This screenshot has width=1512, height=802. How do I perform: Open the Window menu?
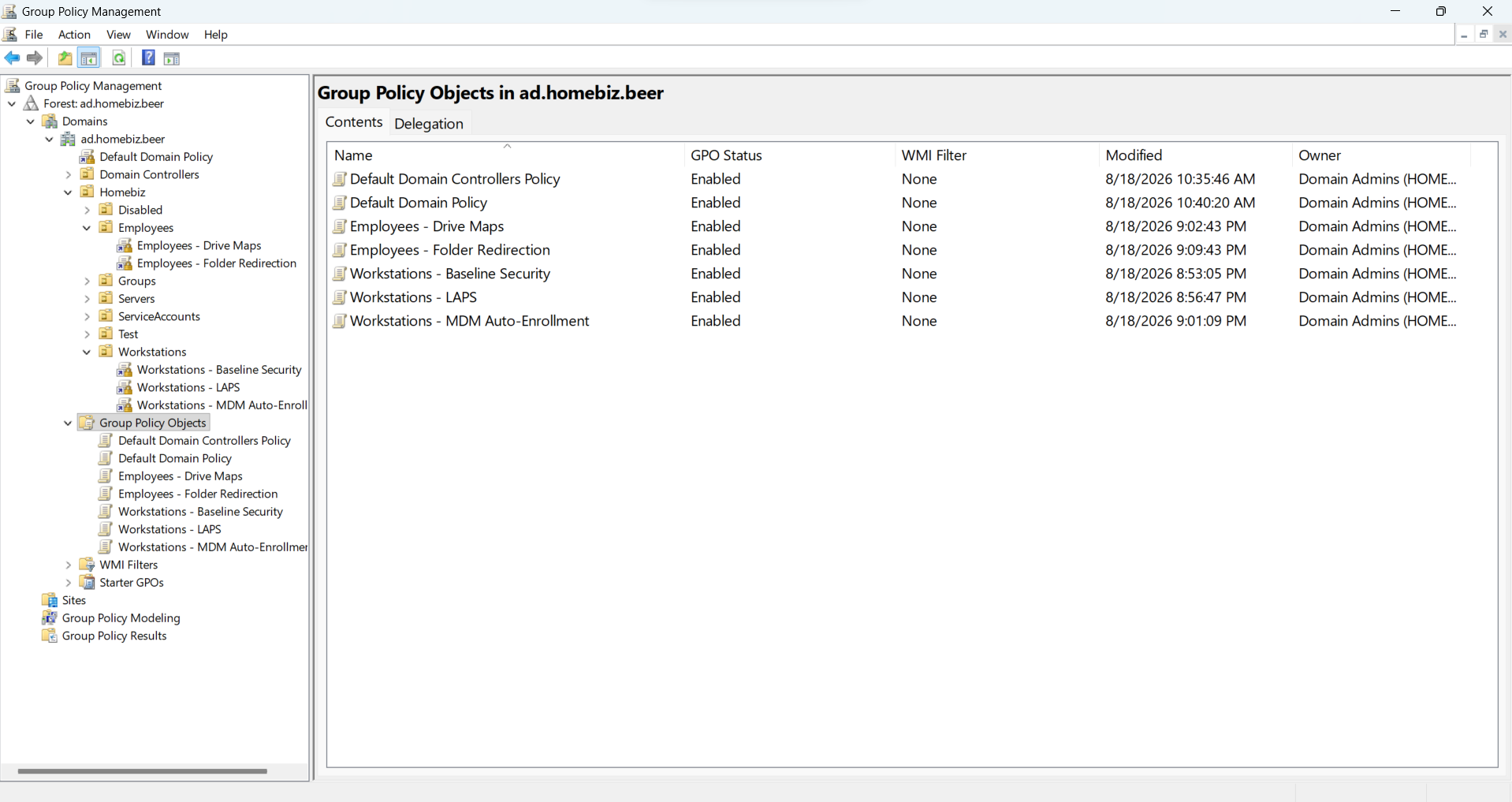tap(167, 35)
